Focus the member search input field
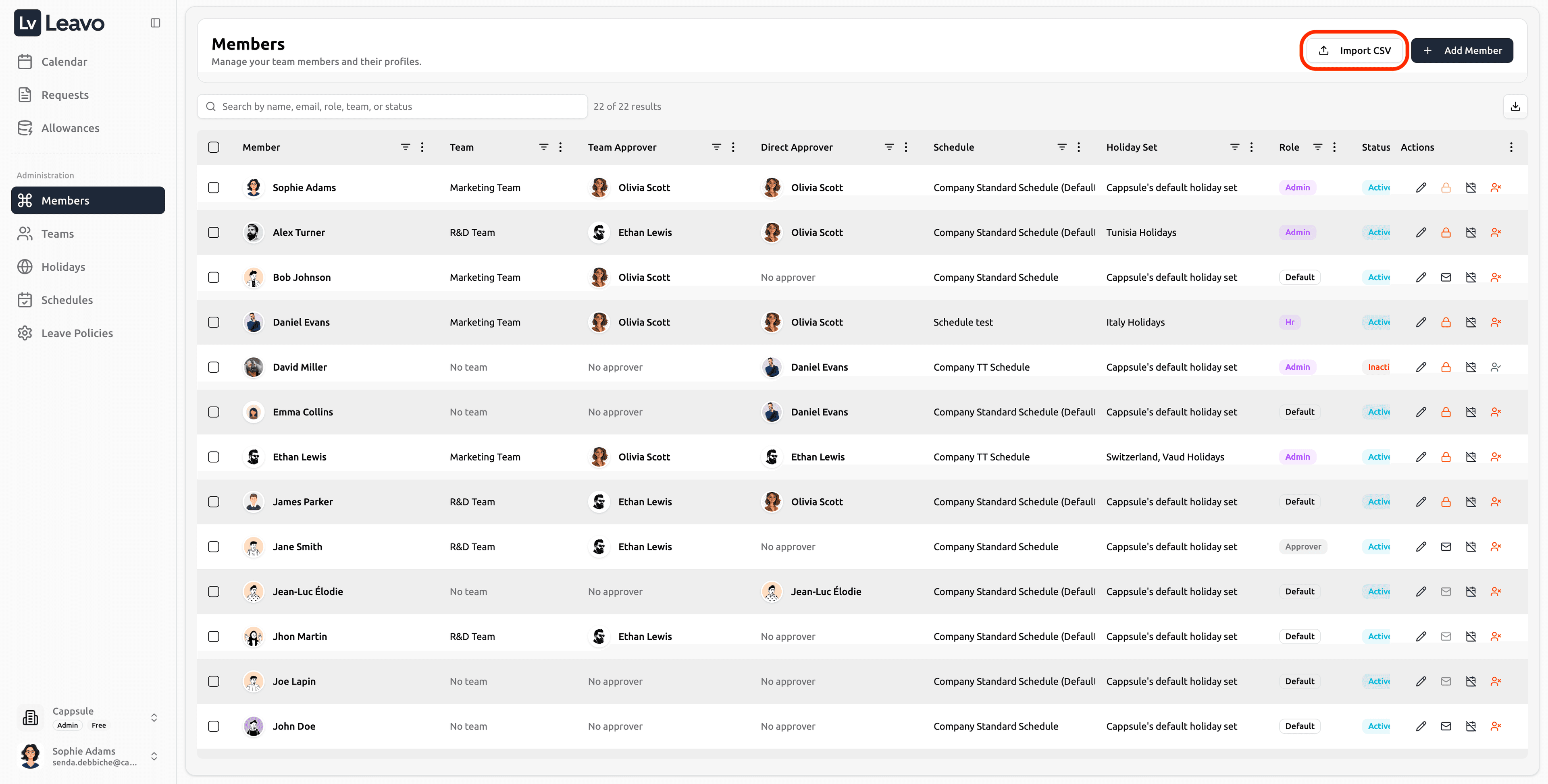Image resolution: width=1548 pixels, height=784 pixels. tap(397, 106)
